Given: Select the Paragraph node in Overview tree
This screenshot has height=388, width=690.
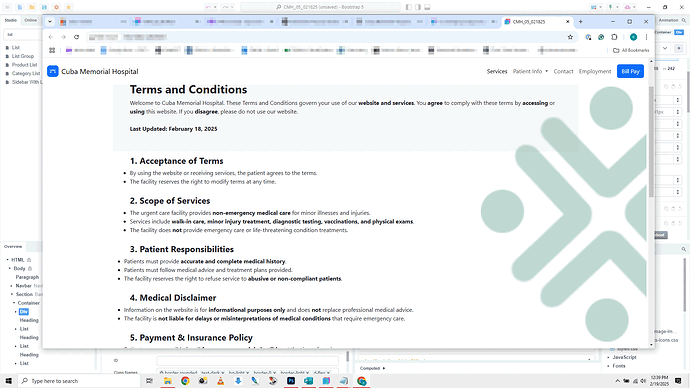Looking at the screenshot, I should tap(27, 277).
